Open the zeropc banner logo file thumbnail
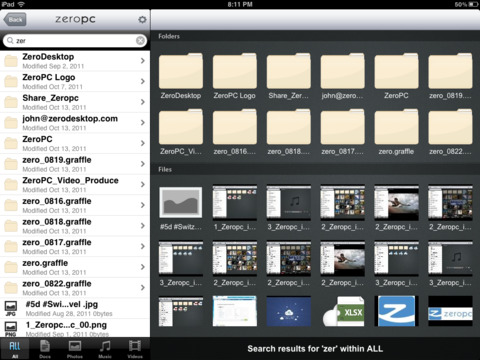Viewport: 480px width, 360px height. coord(450,311)
